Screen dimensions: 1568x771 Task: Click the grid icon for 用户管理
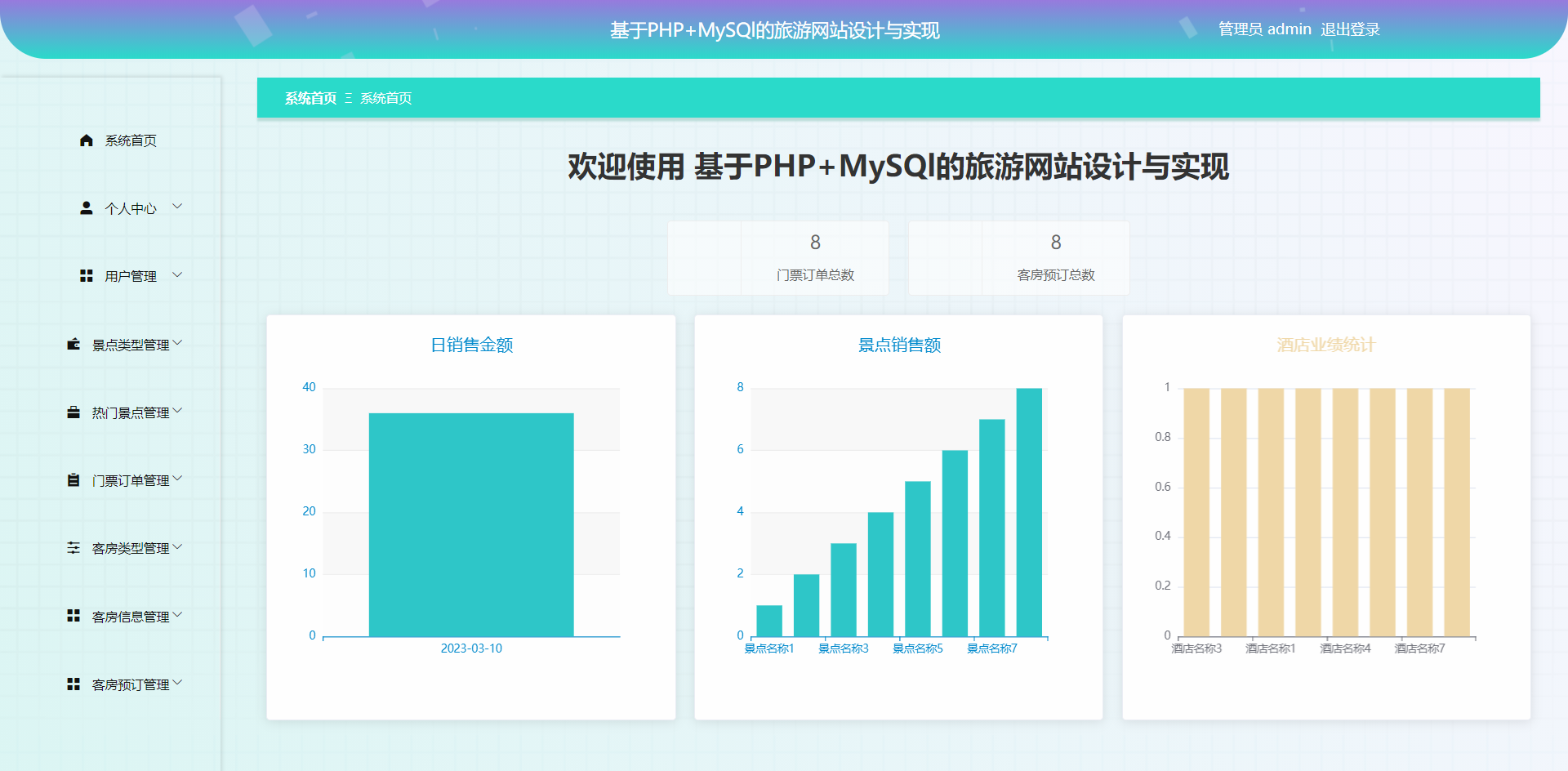coord(87,276)
